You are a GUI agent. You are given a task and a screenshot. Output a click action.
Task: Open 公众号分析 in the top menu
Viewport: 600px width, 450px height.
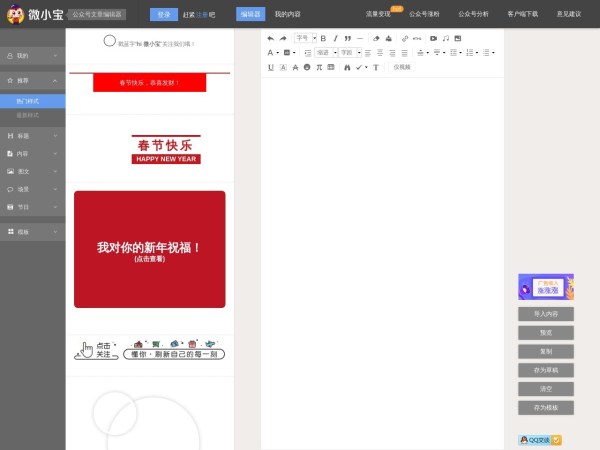(x=474, y=15)
